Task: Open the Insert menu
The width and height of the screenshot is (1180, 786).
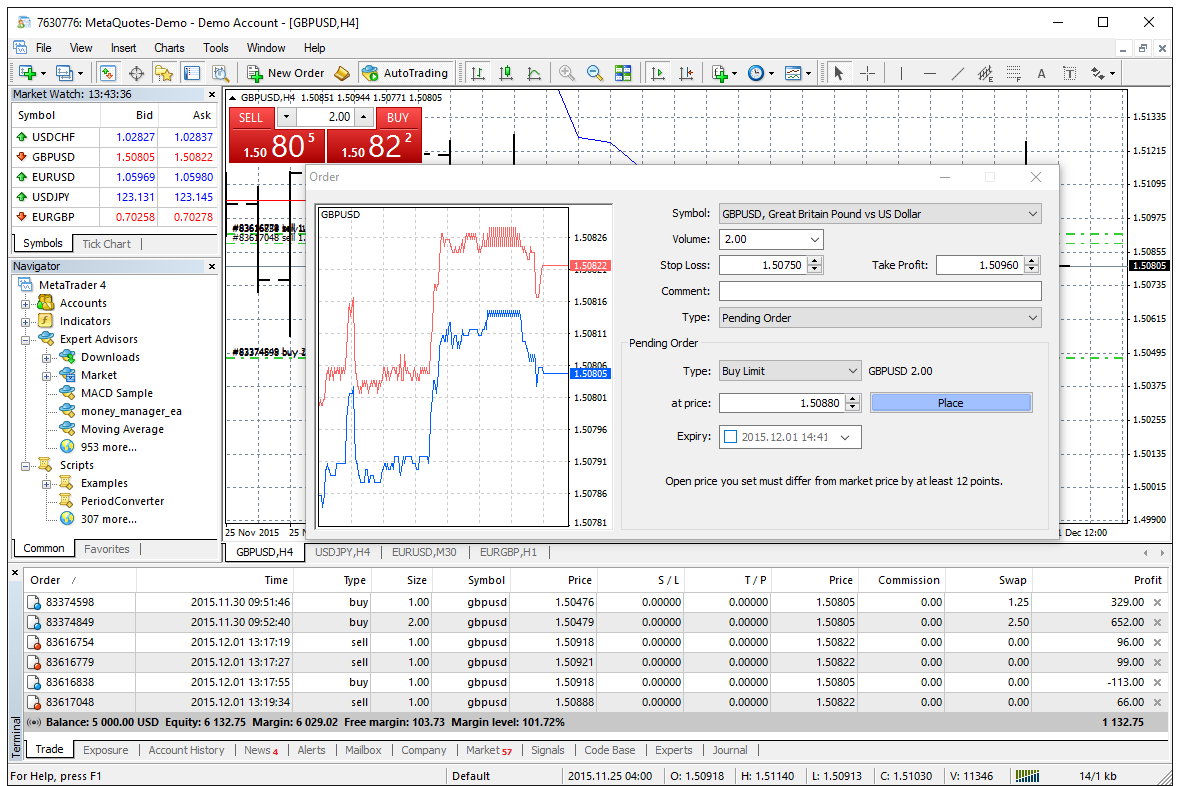Action: coord(123,48)
